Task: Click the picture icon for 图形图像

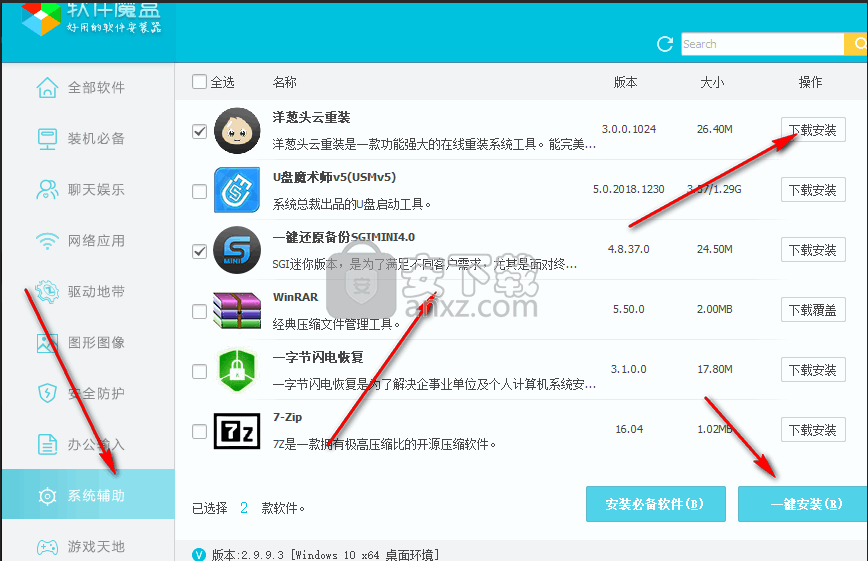Action: pyautogui.click(x=47, y=343)
